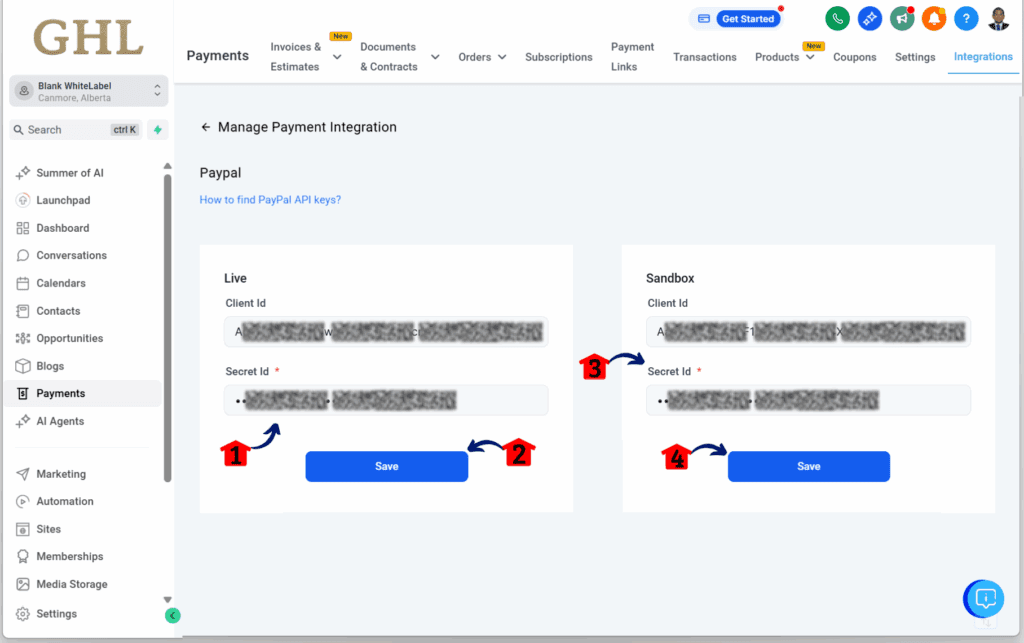
Task: Open the Blank WhiteLabel account switcher
Action: pos(89,91)
